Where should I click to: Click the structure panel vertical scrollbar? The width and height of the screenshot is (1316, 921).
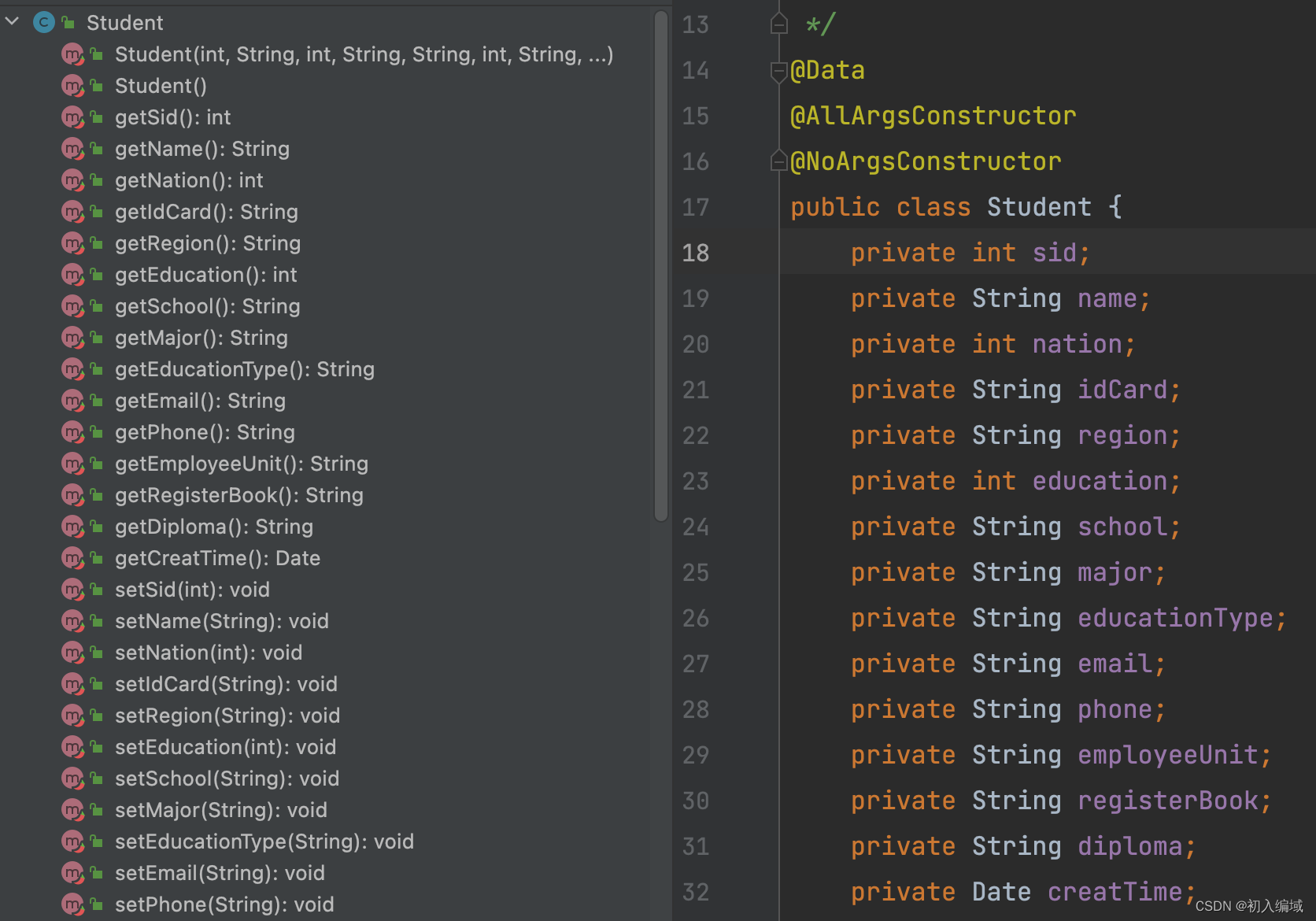click(661, 268)
